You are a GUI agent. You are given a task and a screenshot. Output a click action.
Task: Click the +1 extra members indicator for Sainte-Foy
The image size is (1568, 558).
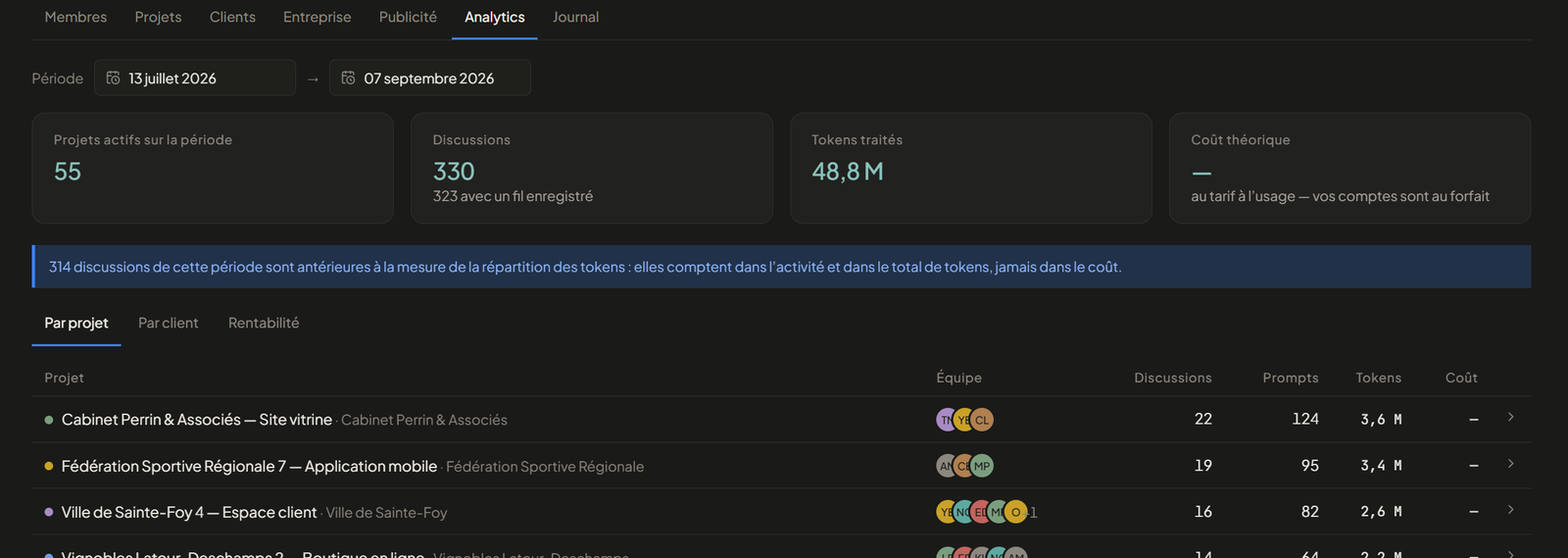pos(1033,512)
